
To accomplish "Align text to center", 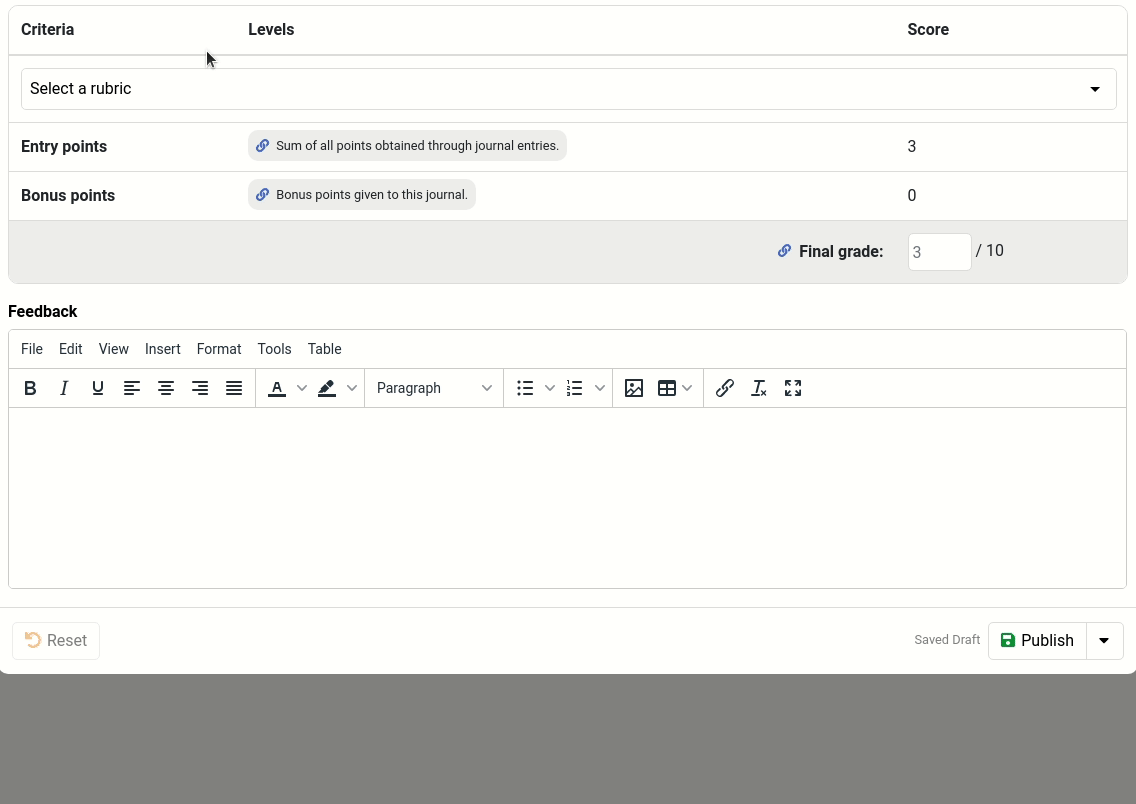I will point(166,388).
